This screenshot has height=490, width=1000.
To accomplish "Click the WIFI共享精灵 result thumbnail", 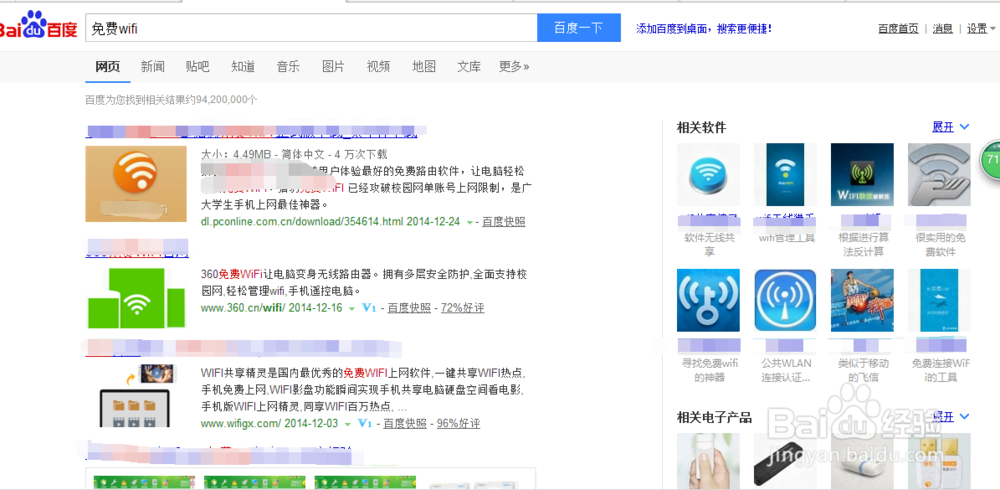I will (x=136, y=396).
